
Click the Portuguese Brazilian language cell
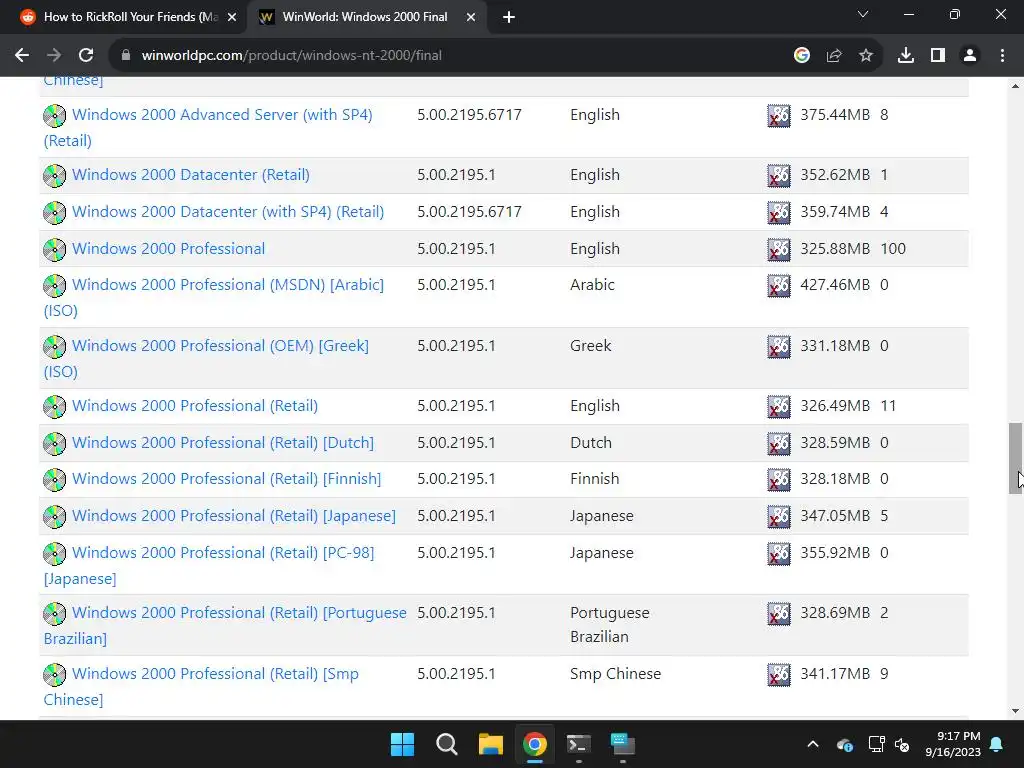pos(609,625)
